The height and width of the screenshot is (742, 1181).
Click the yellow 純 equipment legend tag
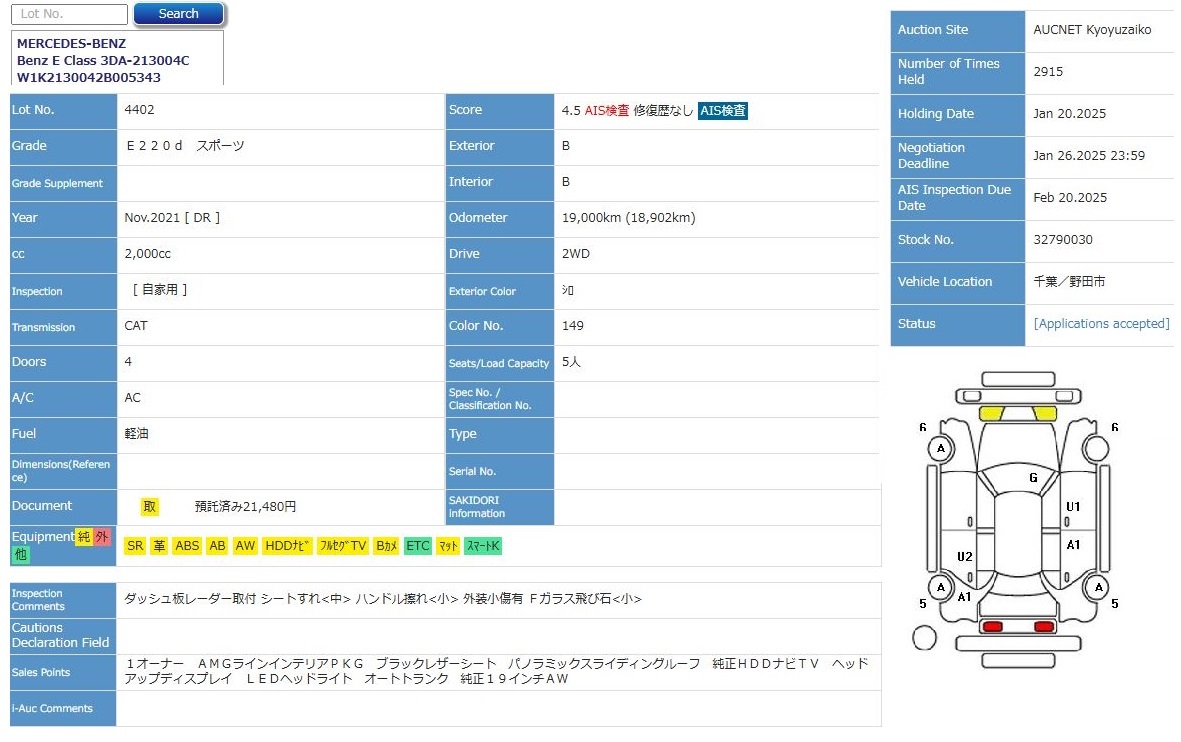(x=84, y=537)
